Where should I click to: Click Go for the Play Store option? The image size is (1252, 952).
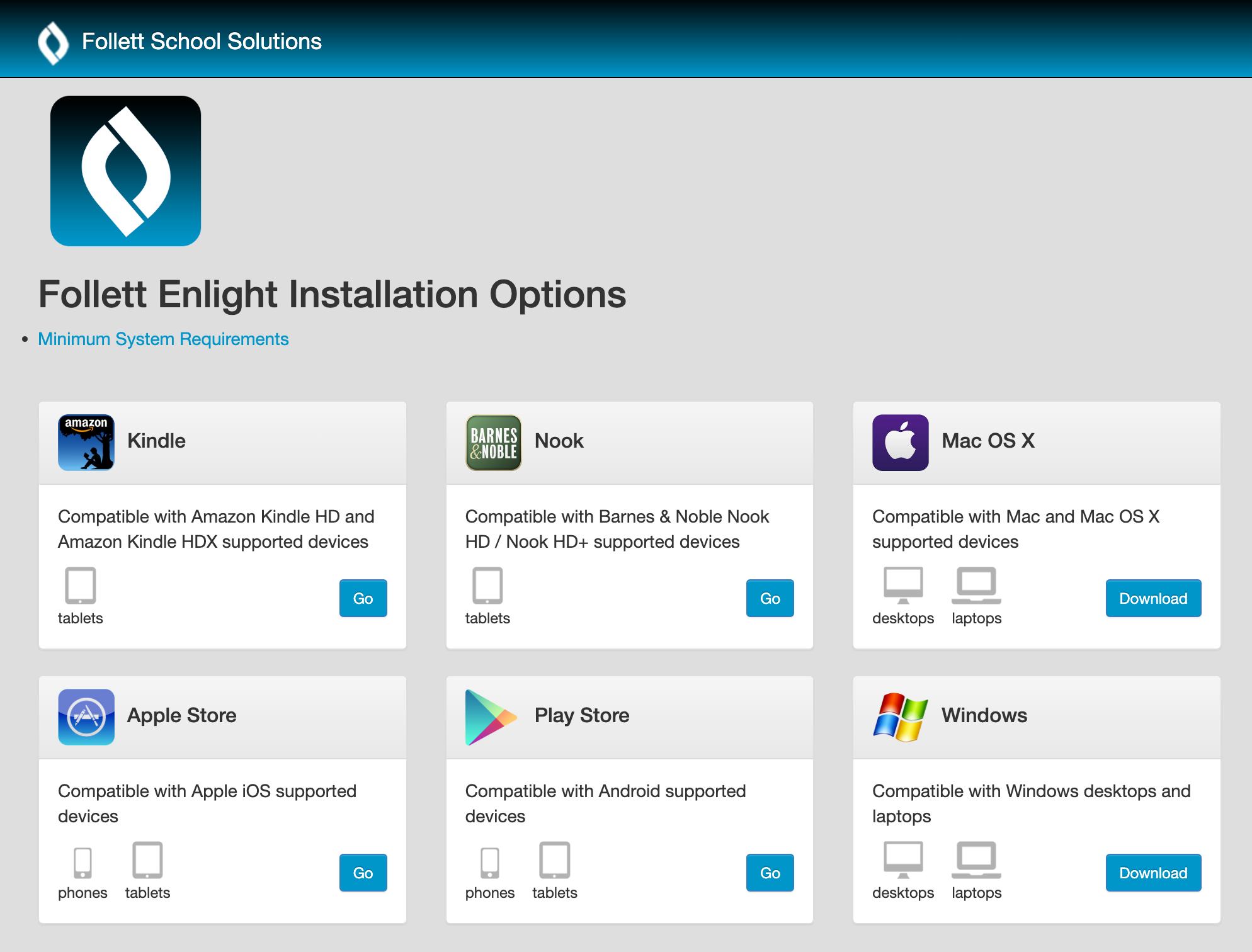pos(770,873)
